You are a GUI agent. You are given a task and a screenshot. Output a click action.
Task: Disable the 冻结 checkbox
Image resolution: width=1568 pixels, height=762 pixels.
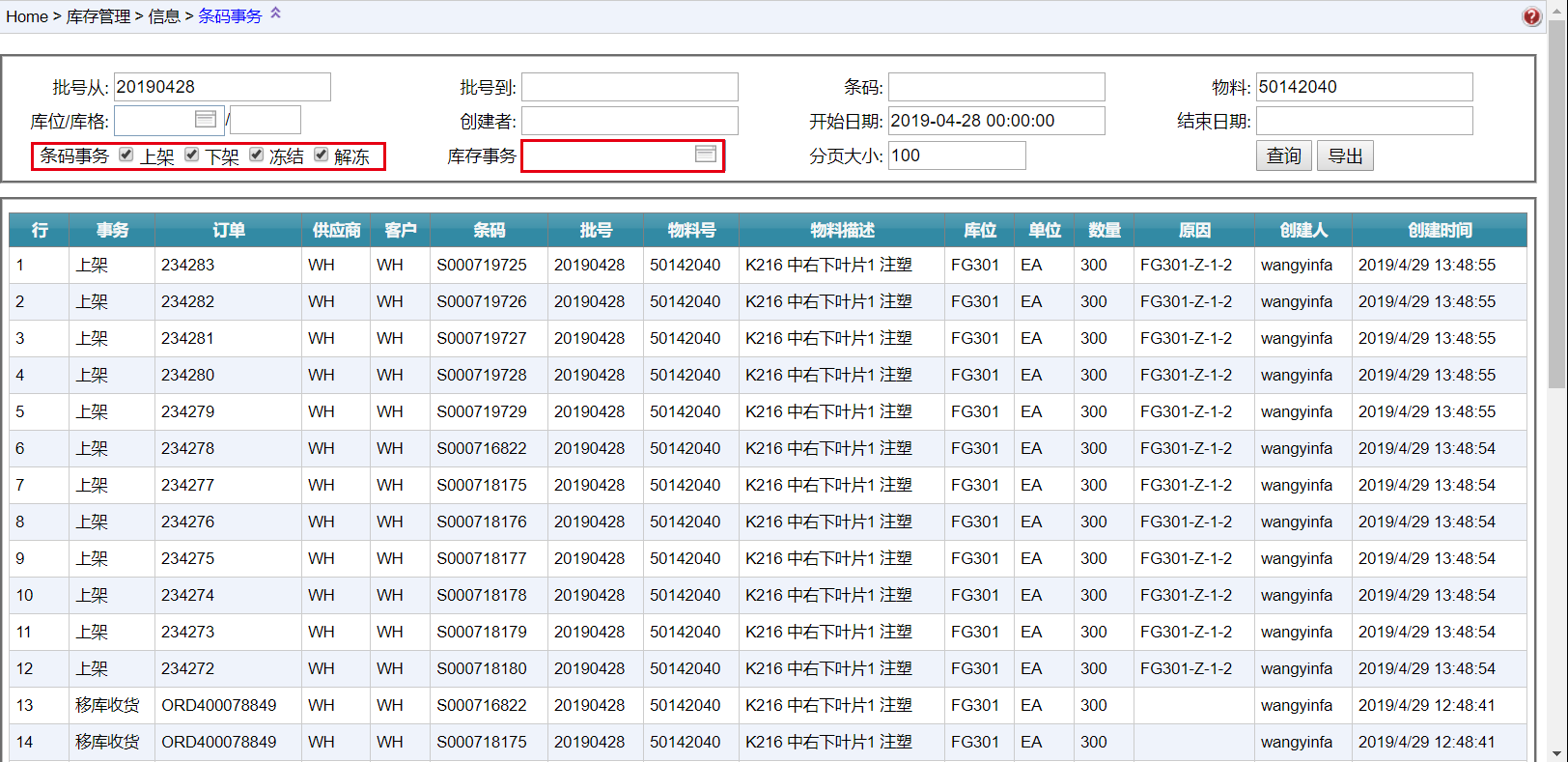coord(257,155)
